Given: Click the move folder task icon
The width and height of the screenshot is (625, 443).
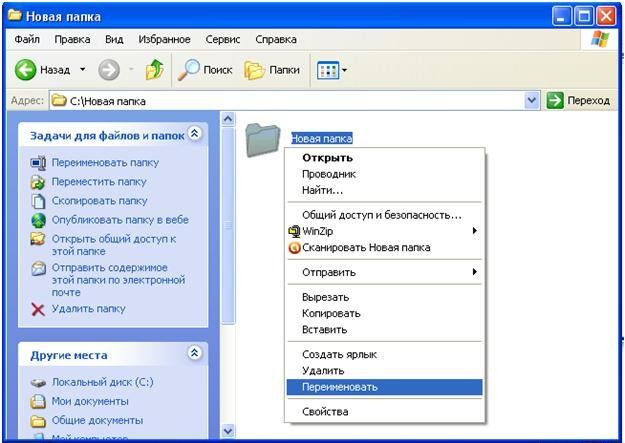Looking at the screenshot, I should pyautogui.click(x=38, y=182).
